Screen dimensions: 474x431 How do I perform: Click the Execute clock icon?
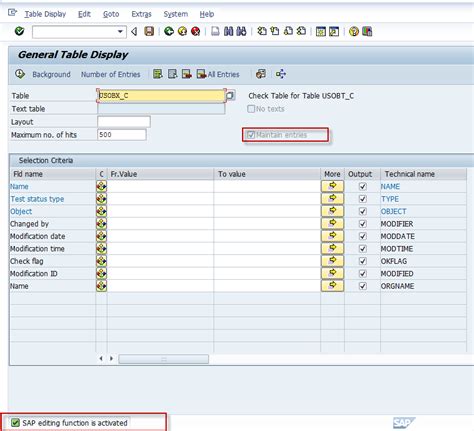tap(20, 74)
